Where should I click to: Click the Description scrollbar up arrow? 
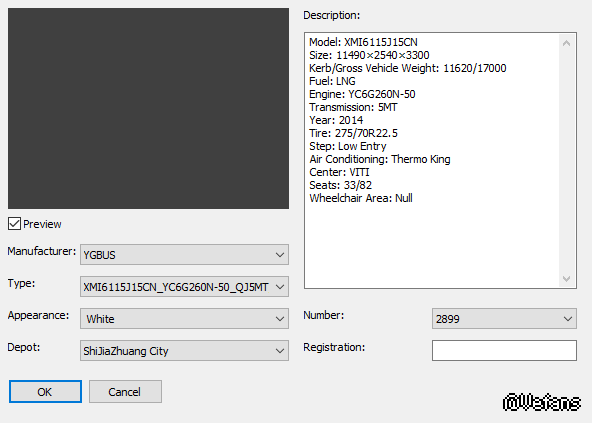pyautogui.click(x=566, y=43)
